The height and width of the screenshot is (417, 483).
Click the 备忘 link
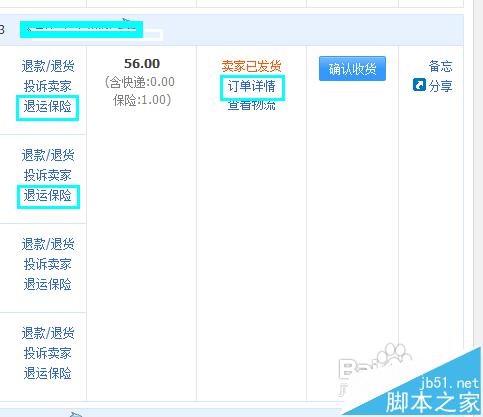440,66
